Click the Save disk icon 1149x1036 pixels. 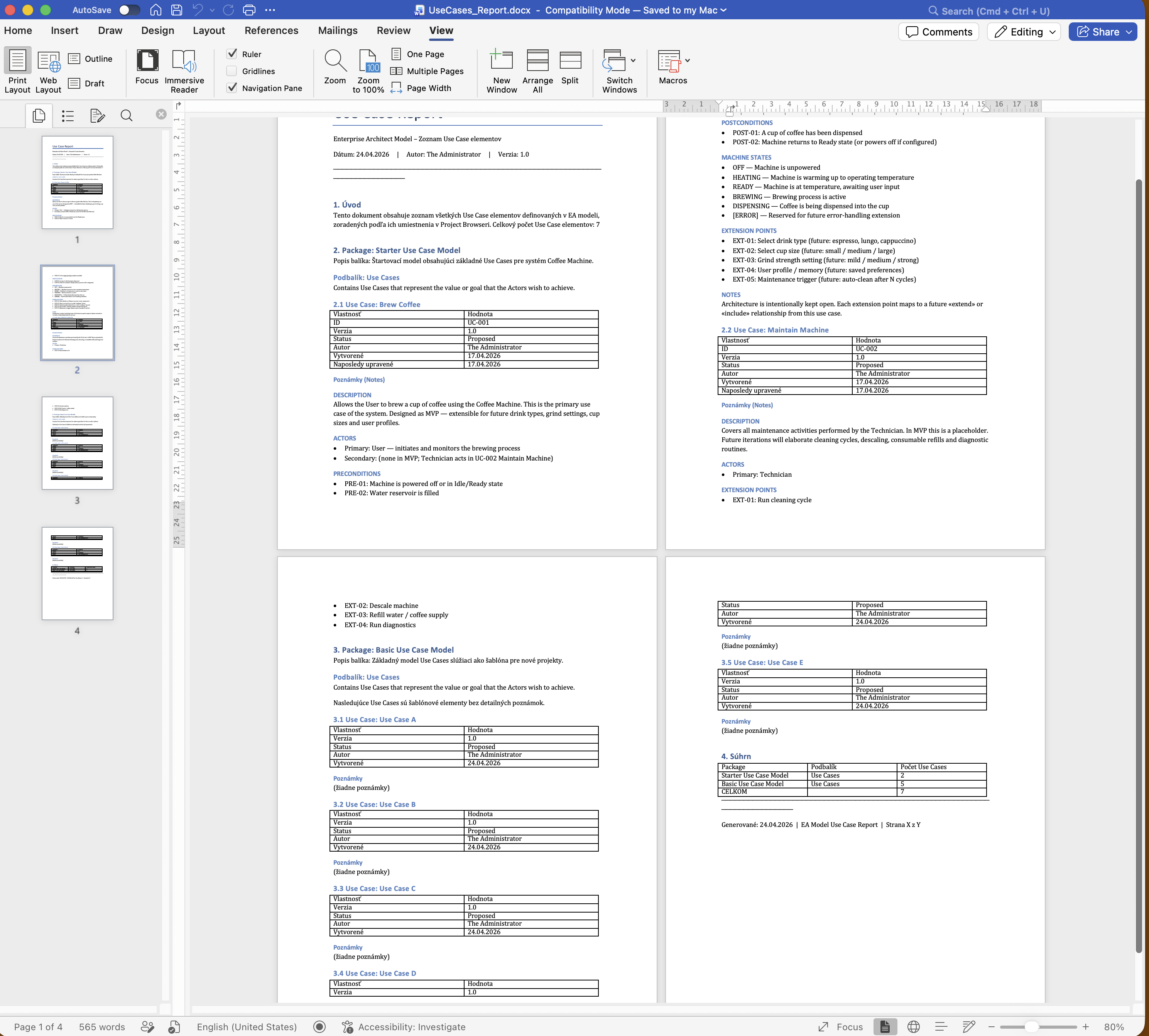(x=176, y=10)
